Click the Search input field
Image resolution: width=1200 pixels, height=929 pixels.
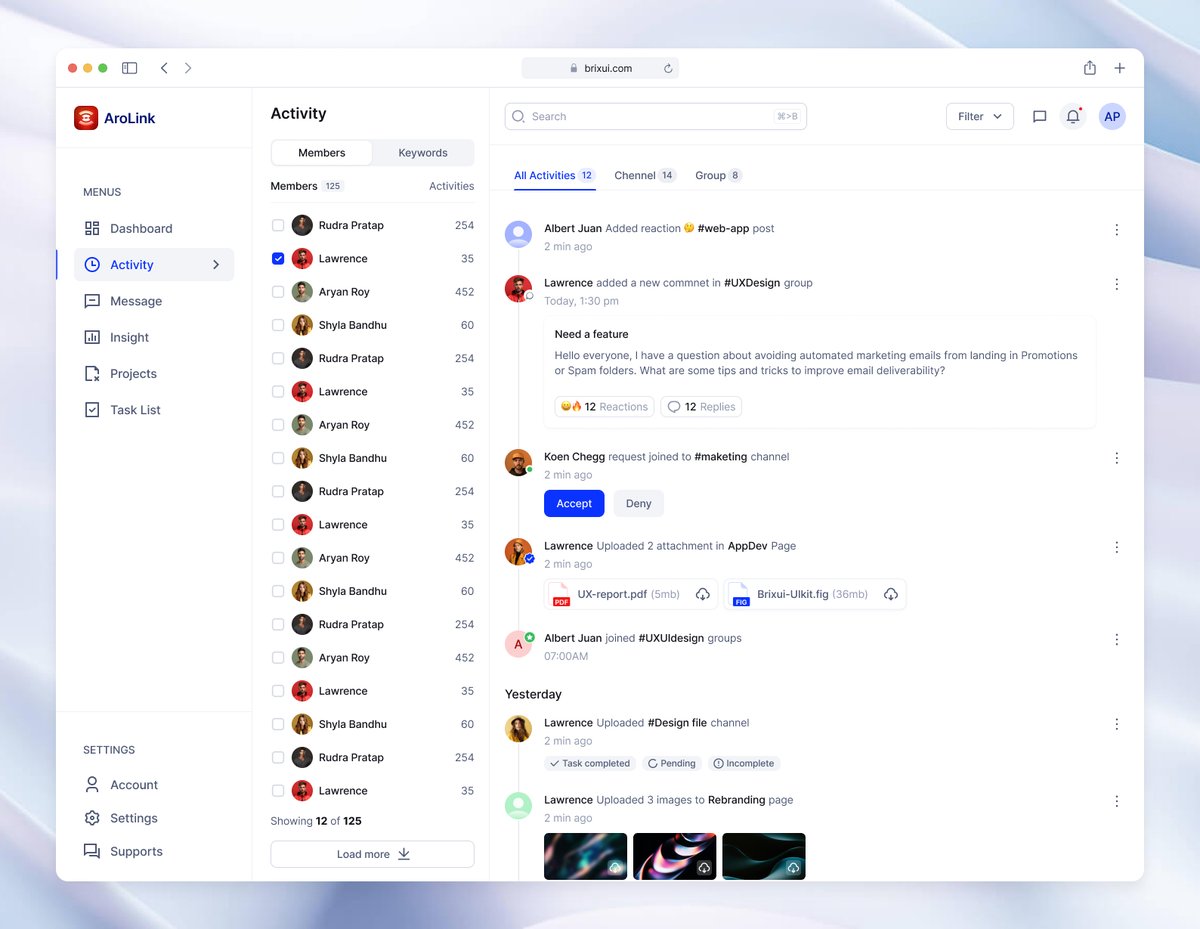click(x=655, y=117)
